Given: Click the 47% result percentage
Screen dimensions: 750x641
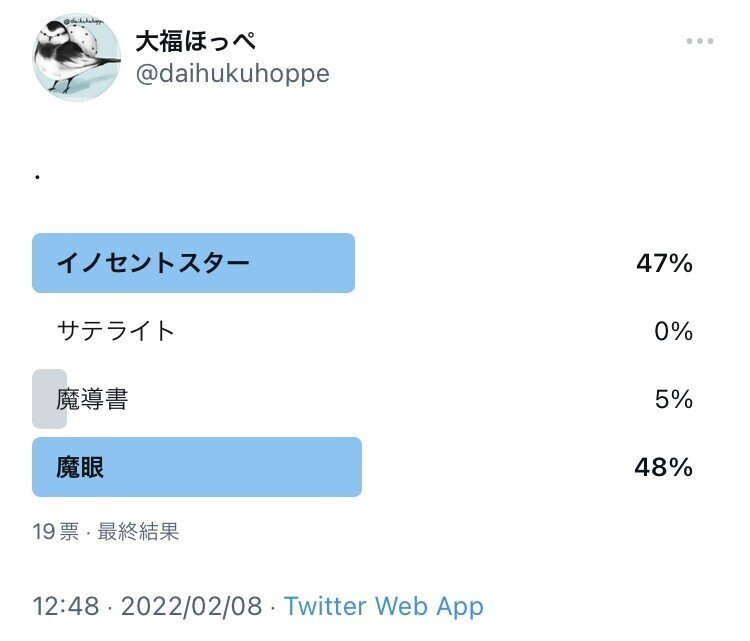Looking at the screenshot, I should [x=664, y=263].
